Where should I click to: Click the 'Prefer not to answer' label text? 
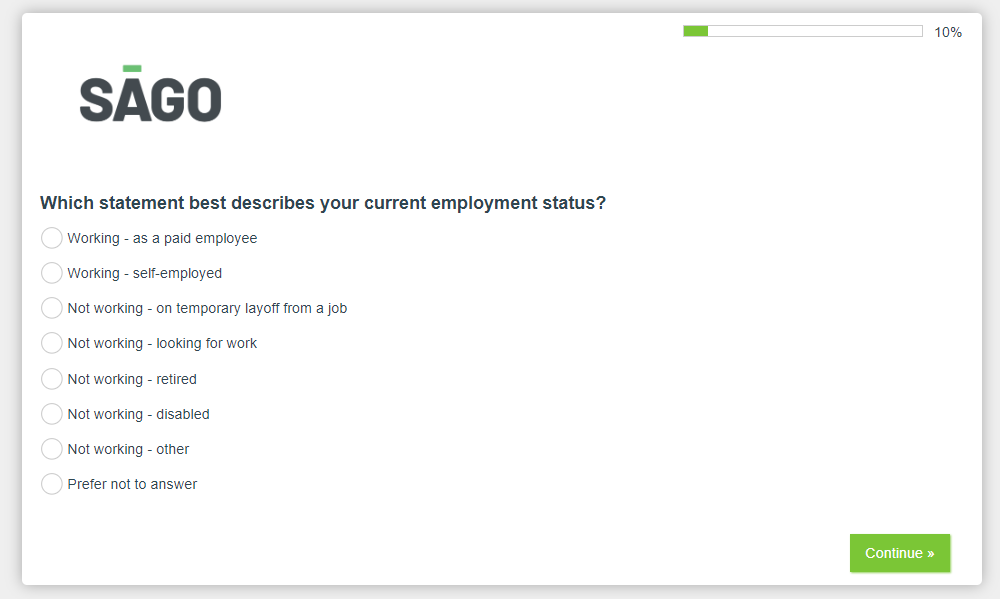point(132,484)
